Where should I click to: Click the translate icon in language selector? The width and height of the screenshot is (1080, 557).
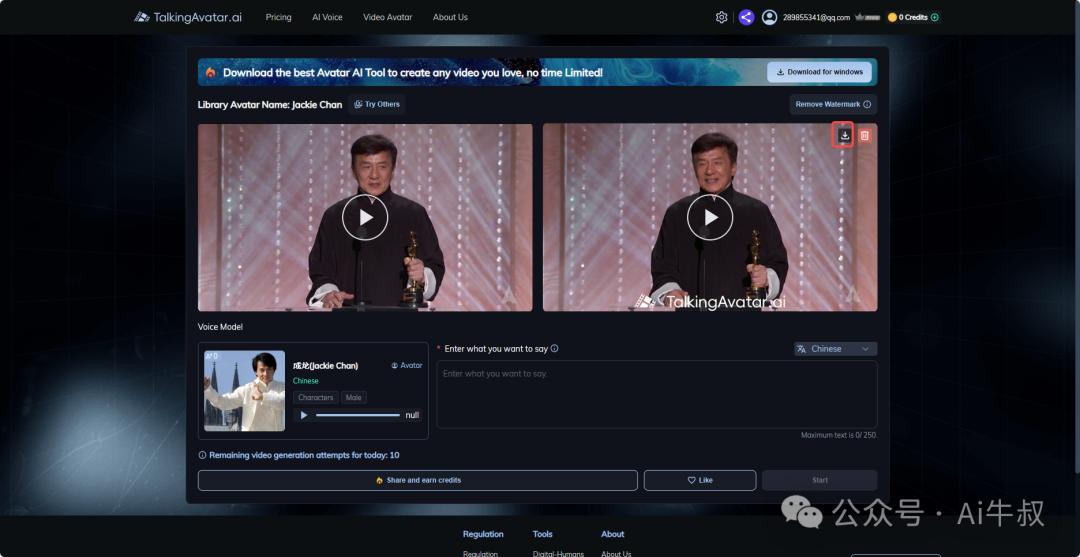click(802, 349)
